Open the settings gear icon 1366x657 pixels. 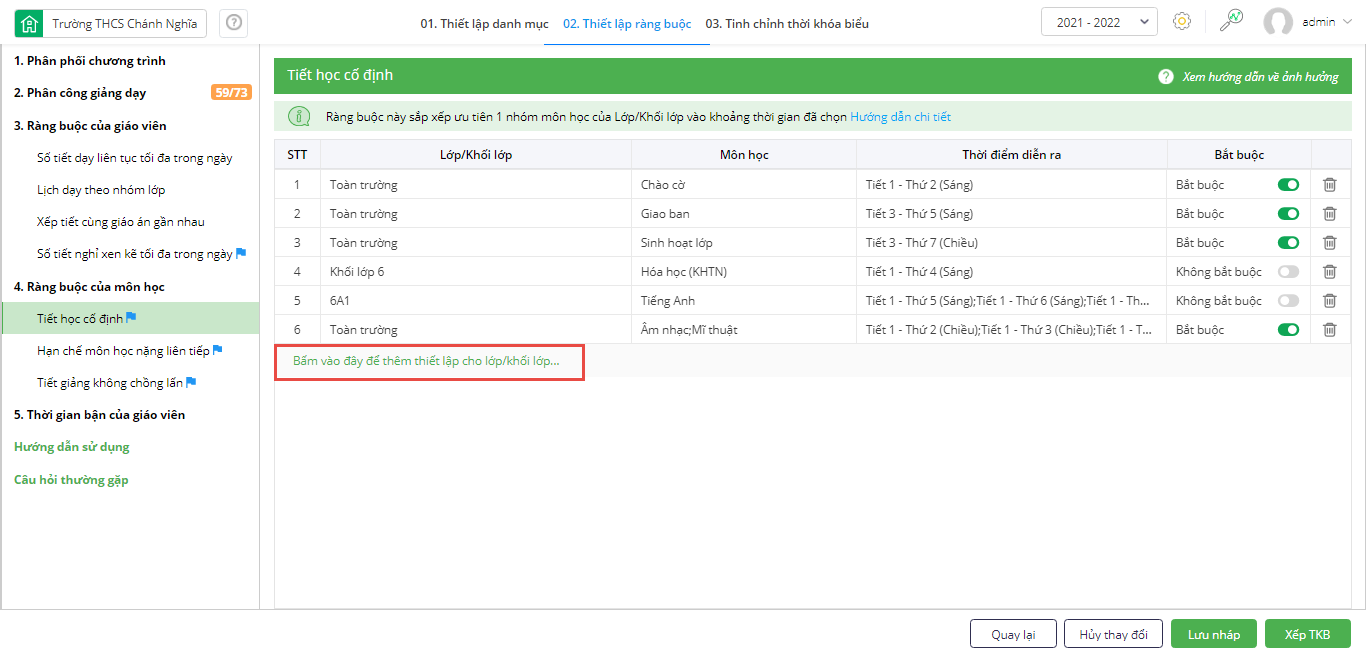[1182, 21]
